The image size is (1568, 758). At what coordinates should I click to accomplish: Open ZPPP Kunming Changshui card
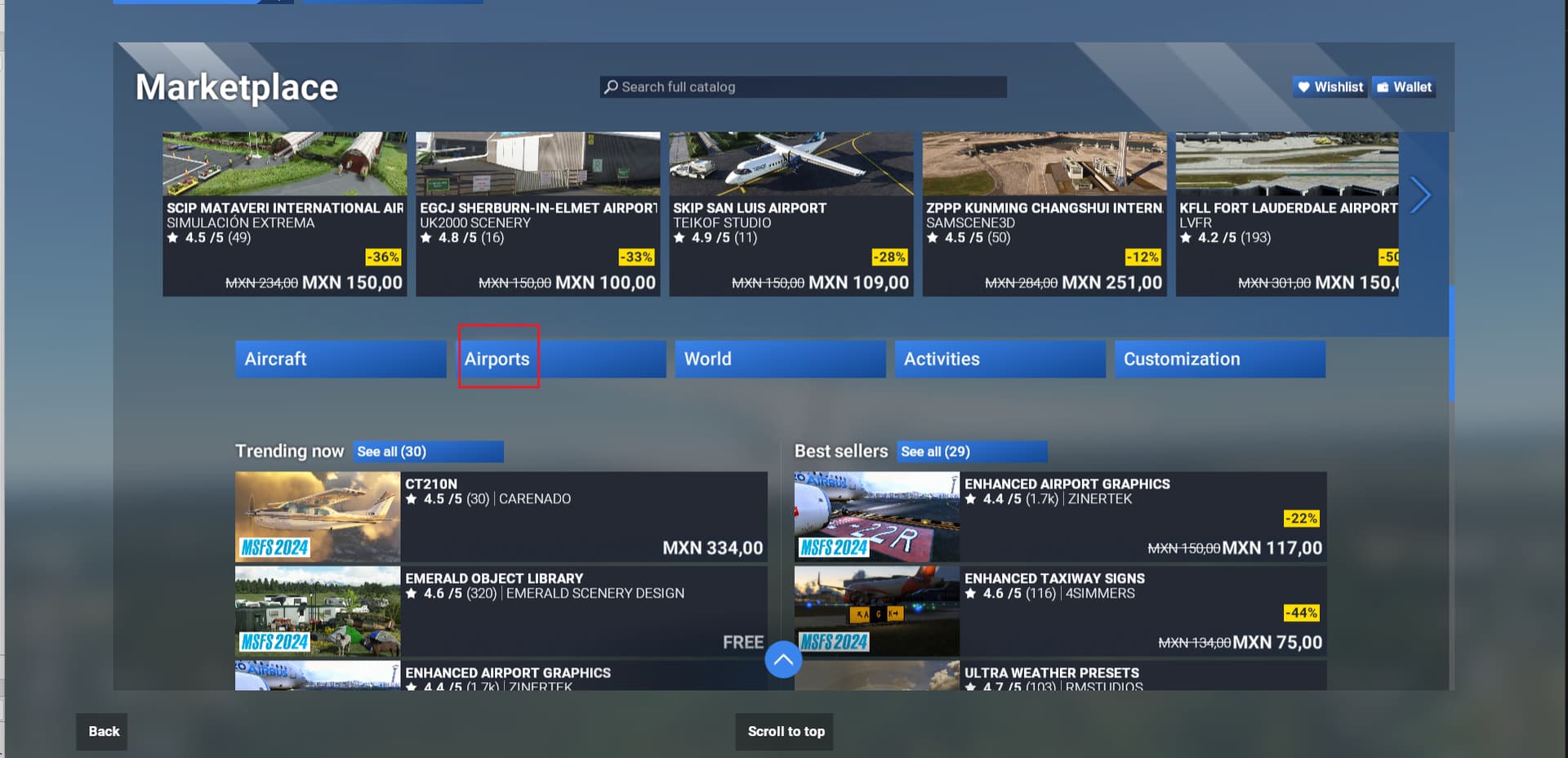(x=1044, y=214)
